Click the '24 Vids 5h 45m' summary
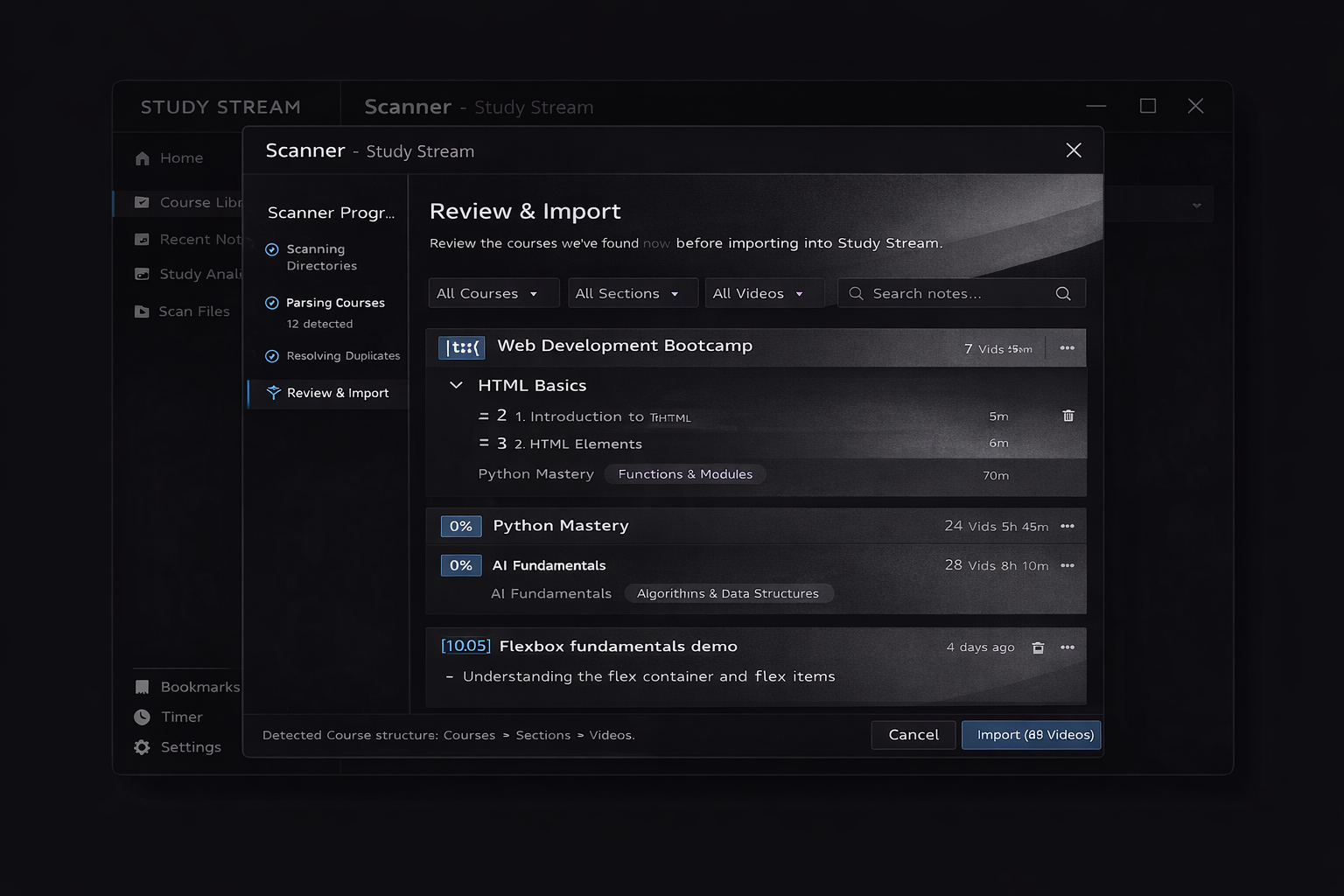This screenshot has height=896, width=1344. click(x=997, y=526)
